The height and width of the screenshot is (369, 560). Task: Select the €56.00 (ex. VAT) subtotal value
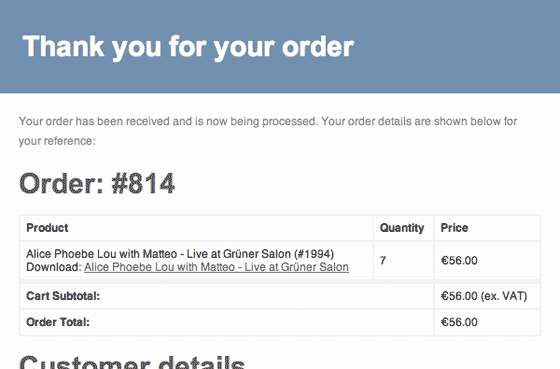point(484,296)
